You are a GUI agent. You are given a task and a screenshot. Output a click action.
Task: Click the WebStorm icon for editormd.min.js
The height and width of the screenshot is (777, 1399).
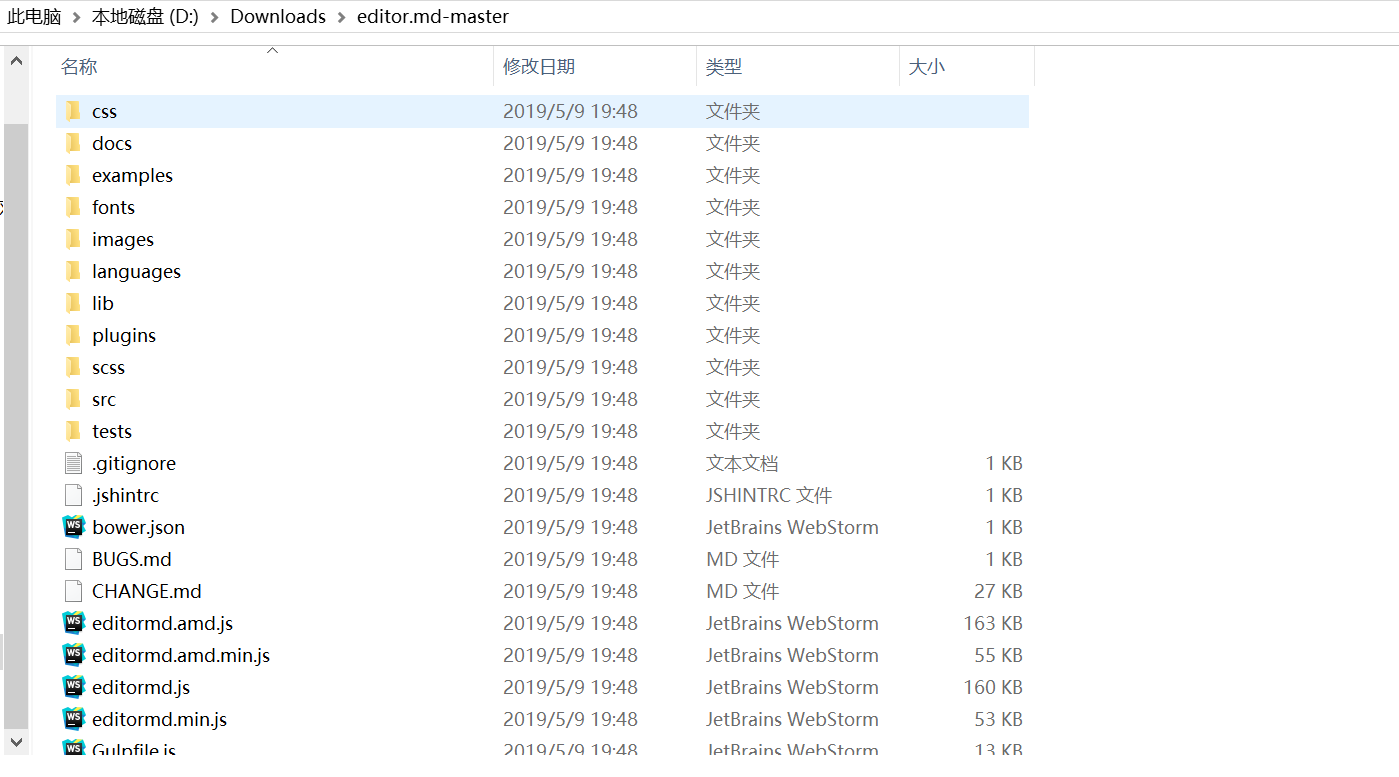(74, 719)
